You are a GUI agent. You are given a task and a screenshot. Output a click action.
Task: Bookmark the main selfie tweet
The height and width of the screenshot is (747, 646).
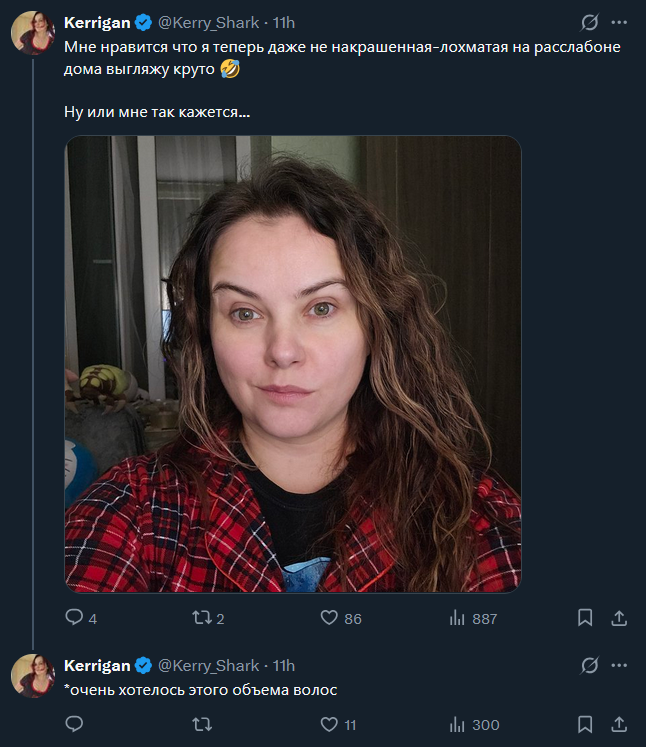585,618
